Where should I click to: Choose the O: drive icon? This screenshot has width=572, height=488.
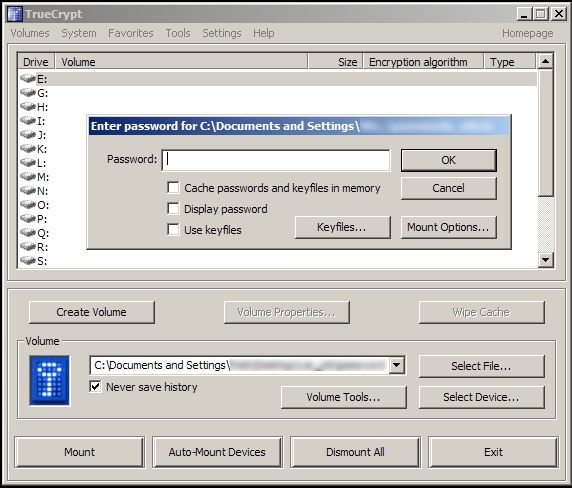[28, 205]
